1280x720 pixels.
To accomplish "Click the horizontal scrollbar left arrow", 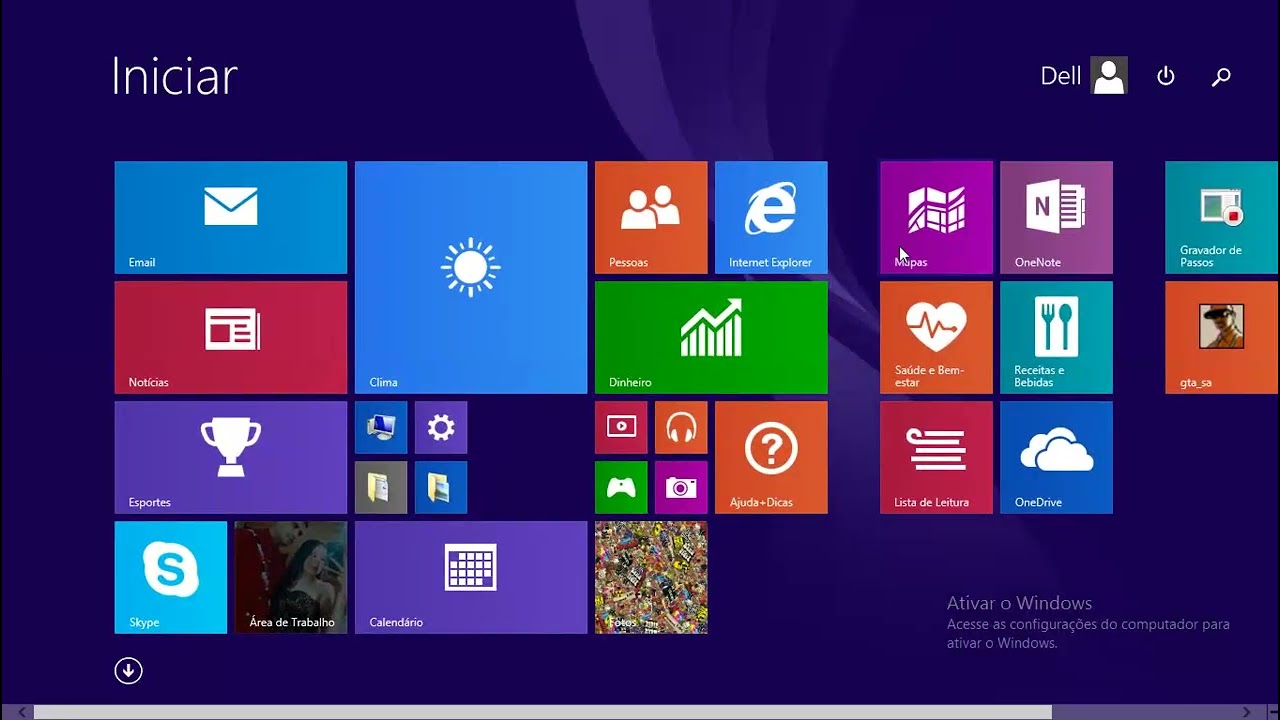I will pyautogui.click(x=22, y=712).
